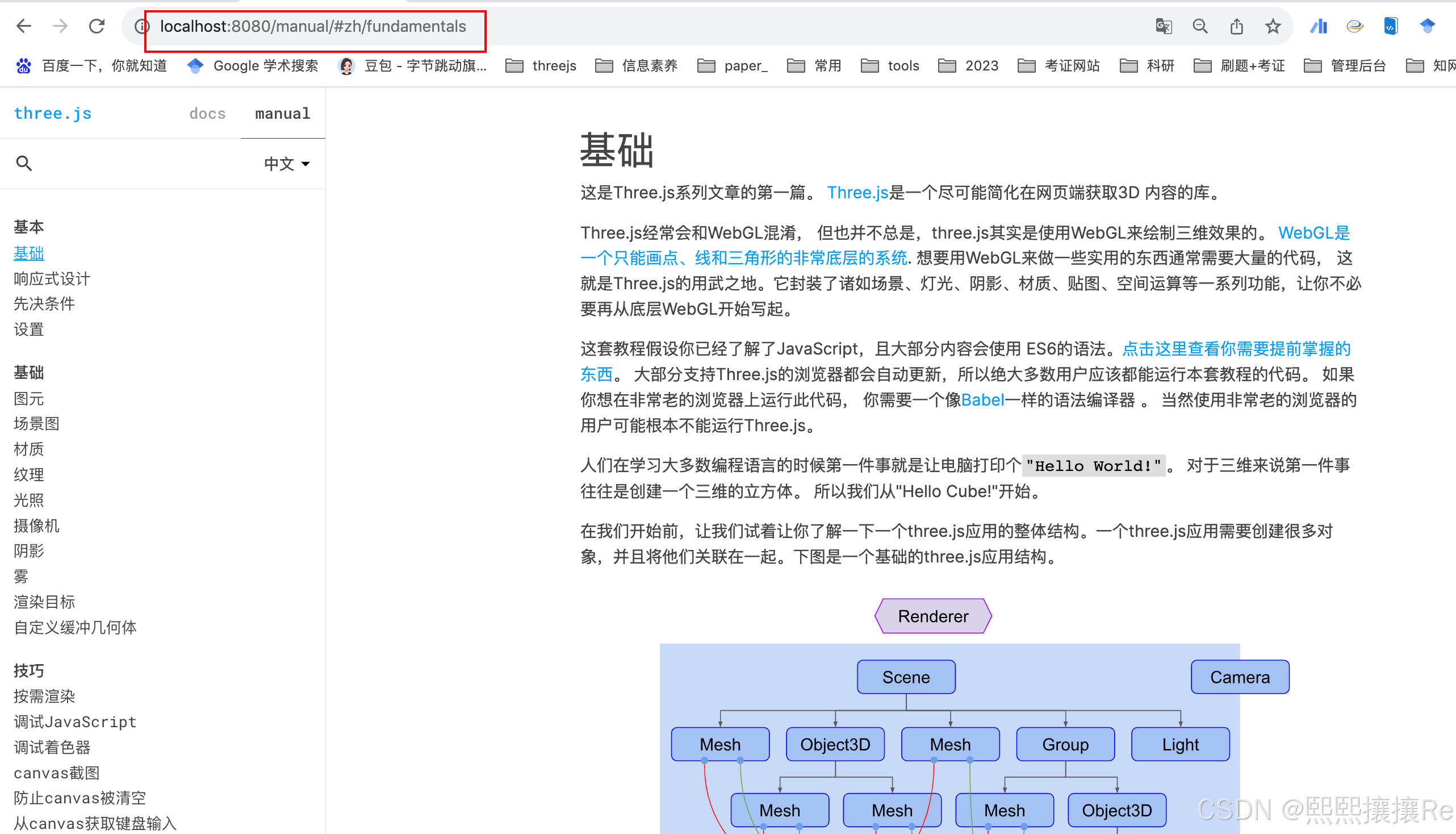Switch to the docs tab
Image resolution: width=1456 pixels, height=834 pixels.
(207, 114)
